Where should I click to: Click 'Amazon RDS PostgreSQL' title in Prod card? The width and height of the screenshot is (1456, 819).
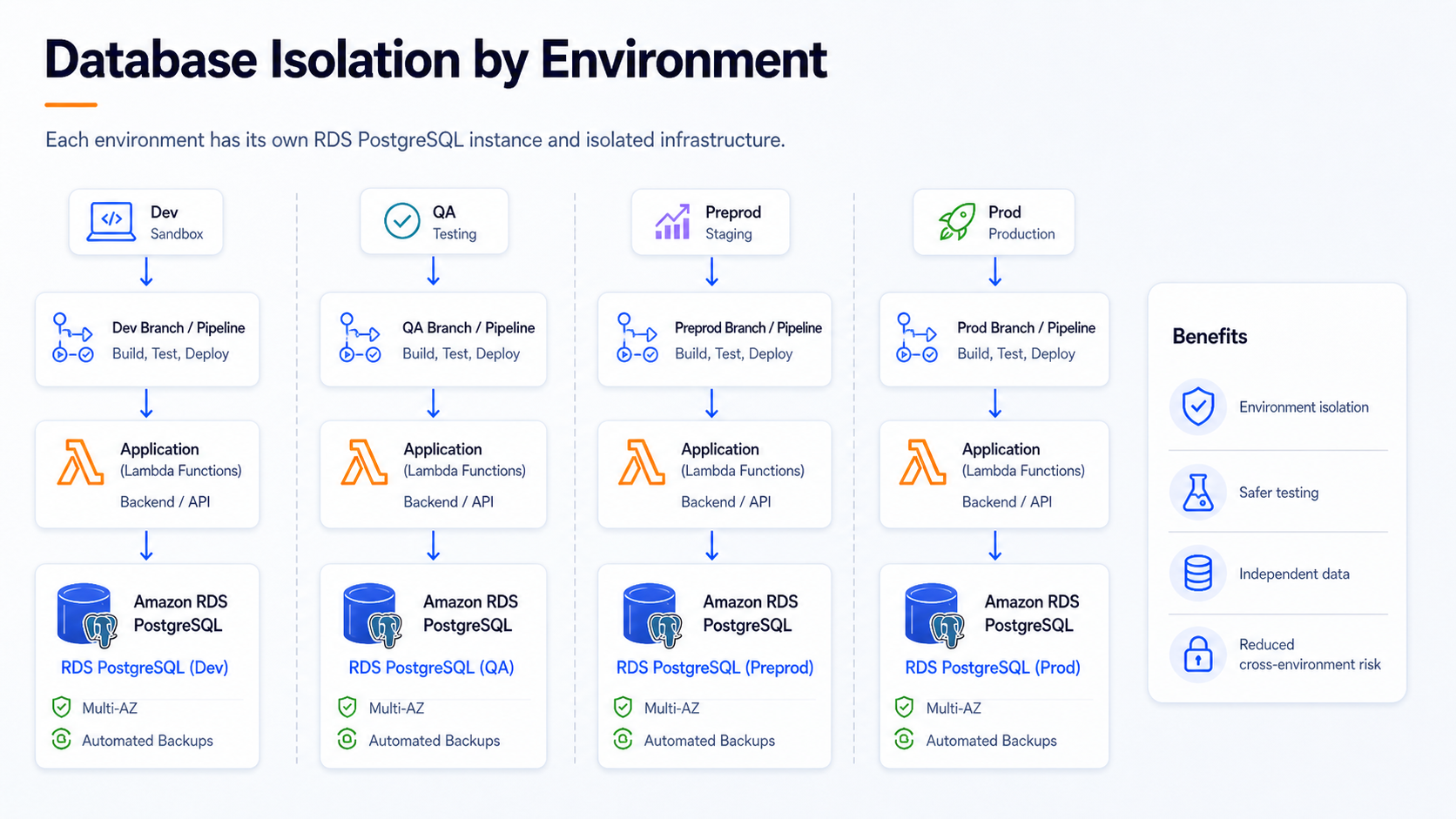(x=1031, y=614)
